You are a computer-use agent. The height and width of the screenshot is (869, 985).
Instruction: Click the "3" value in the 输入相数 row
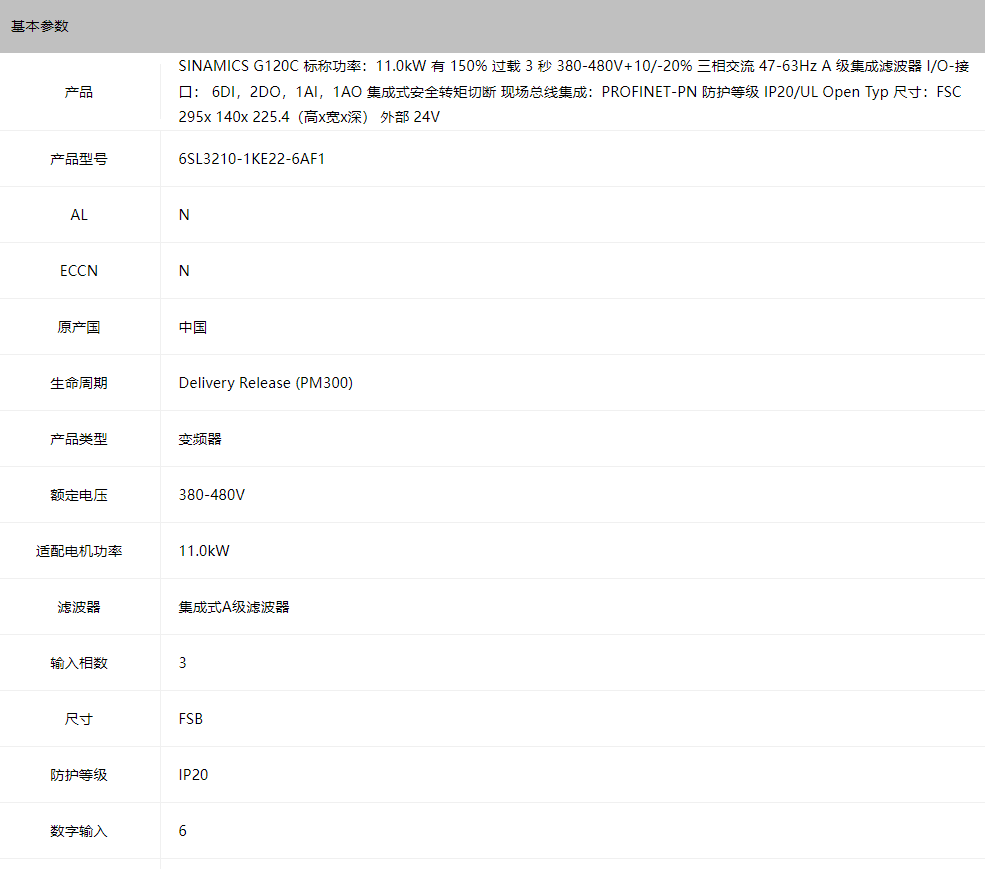point(182,663)
